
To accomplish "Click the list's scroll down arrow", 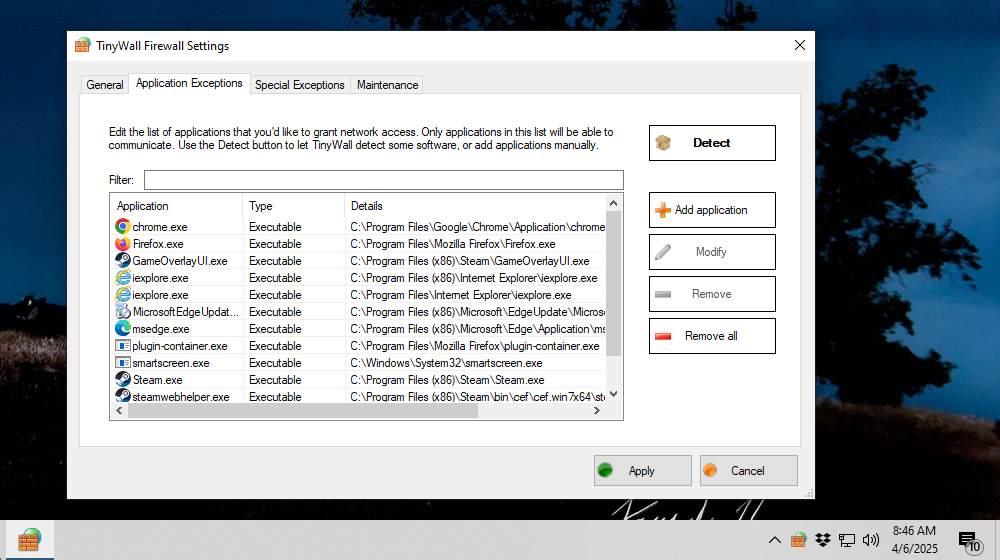I will [x=614, y=394].
